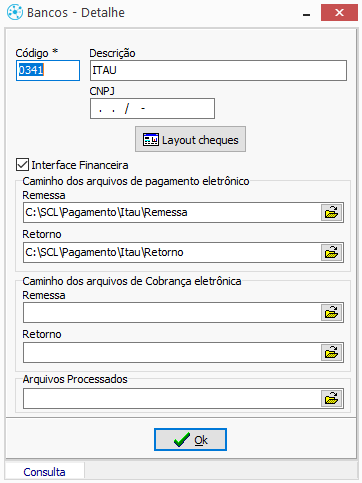Click the empty Arquivos Processados path field
This screenshot has width=362, height=483.
[172, 399]
